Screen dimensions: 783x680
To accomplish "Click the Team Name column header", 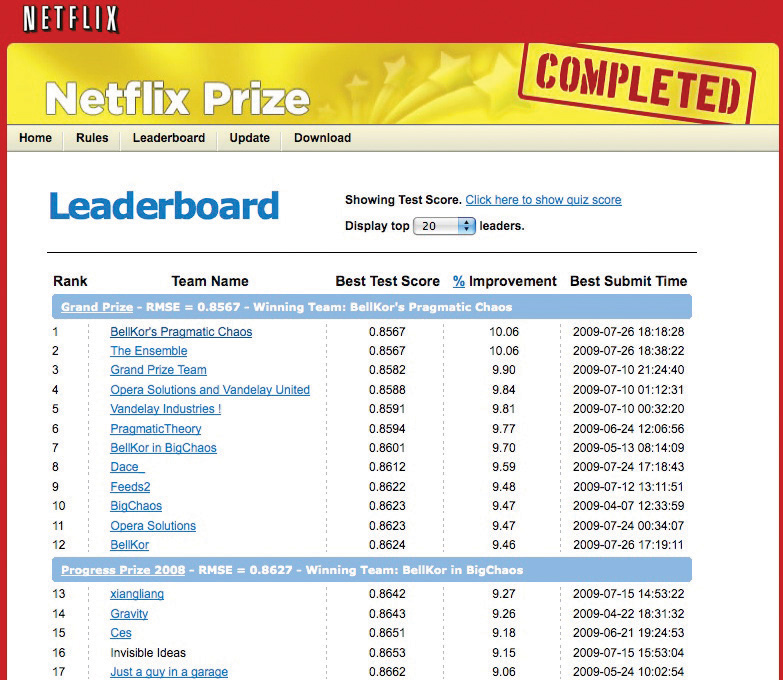I will point(210,281).
